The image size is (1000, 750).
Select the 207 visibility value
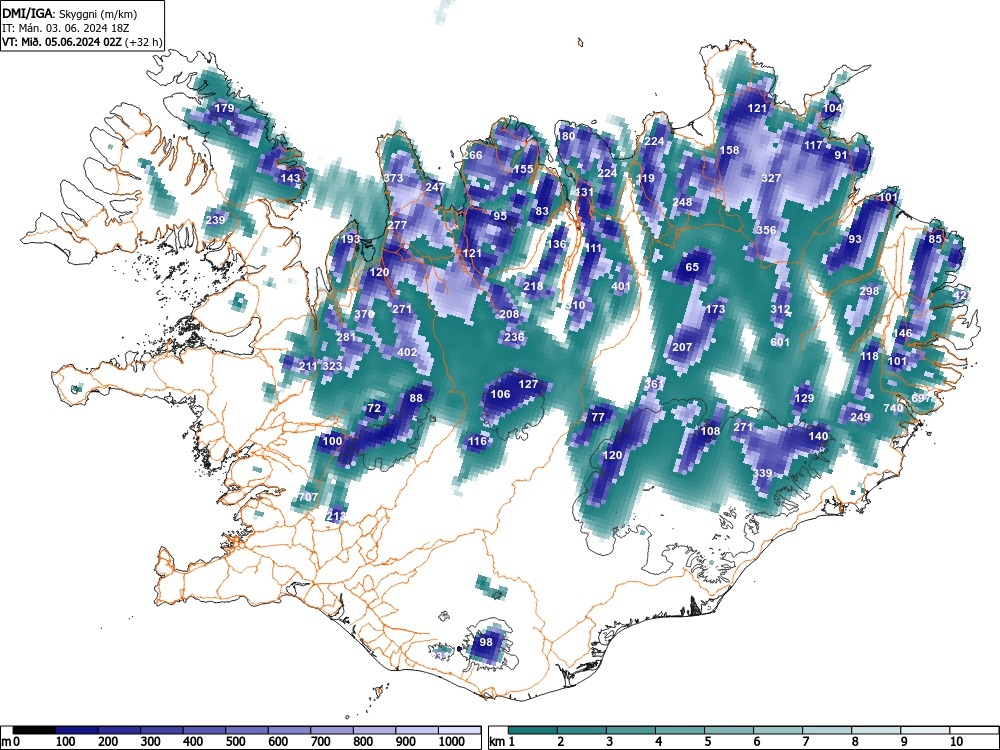pyautogui.click(x=682, y=347)
